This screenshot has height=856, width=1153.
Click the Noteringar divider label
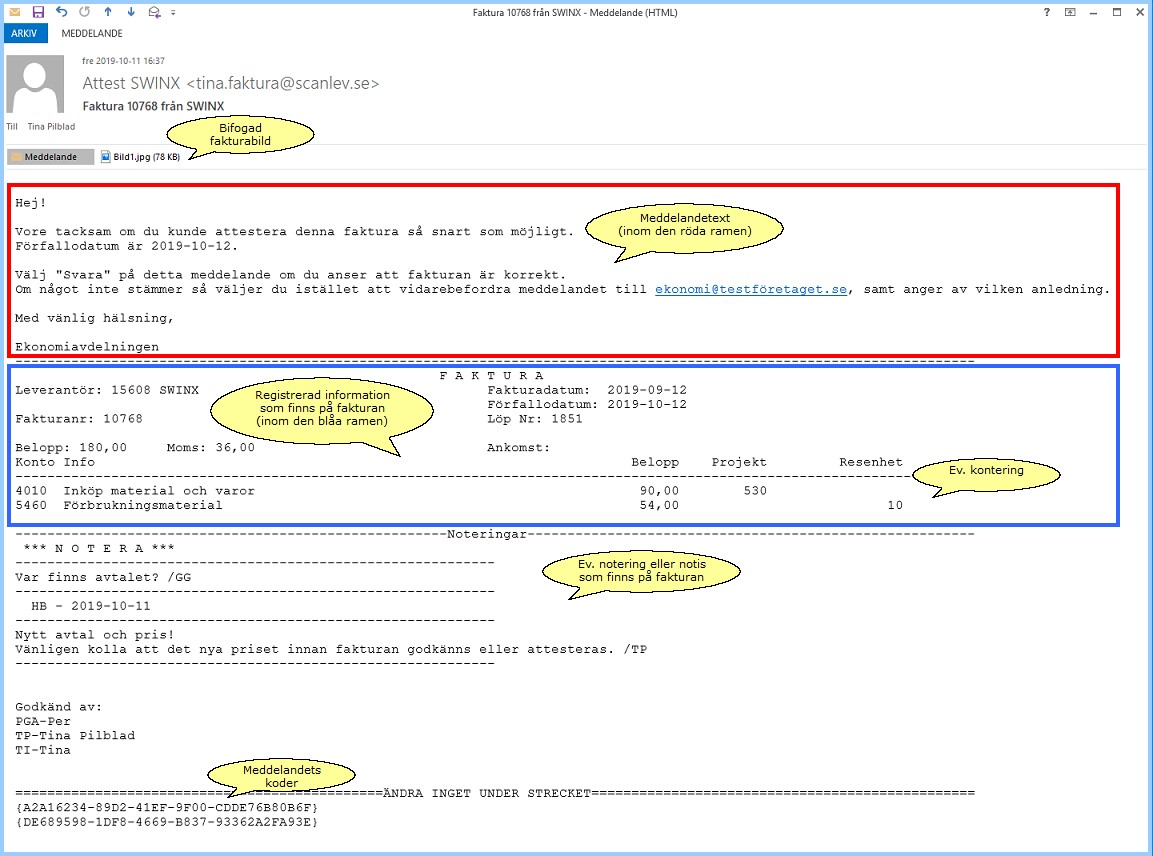click(x=487, y=534)
